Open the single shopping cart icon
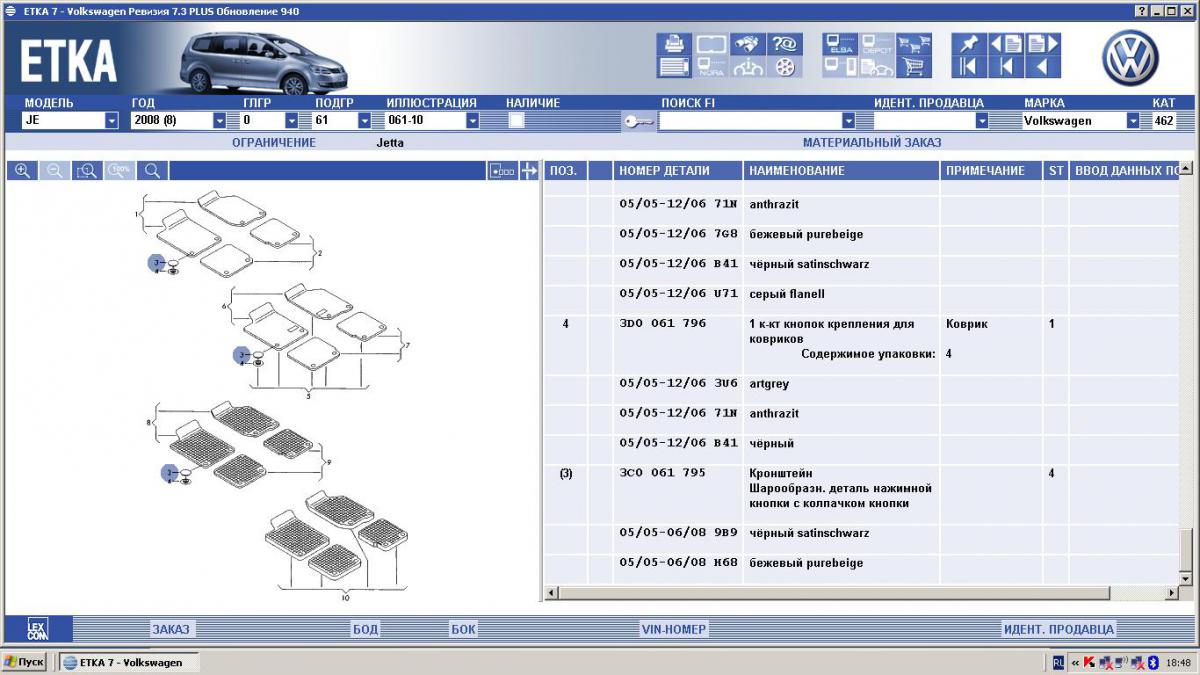 tap(913, 67)
